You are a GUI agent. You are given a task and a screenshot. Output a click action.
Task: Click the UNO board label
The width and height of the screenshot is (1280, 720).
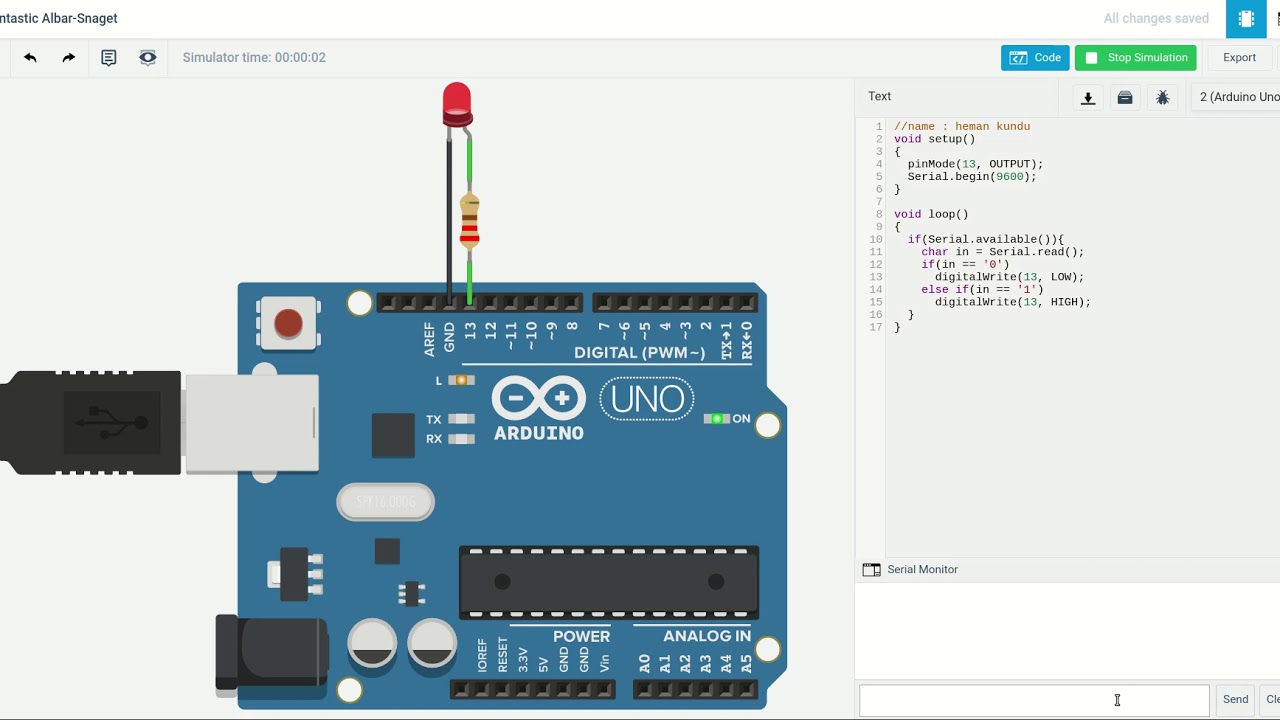coord(647,399)
